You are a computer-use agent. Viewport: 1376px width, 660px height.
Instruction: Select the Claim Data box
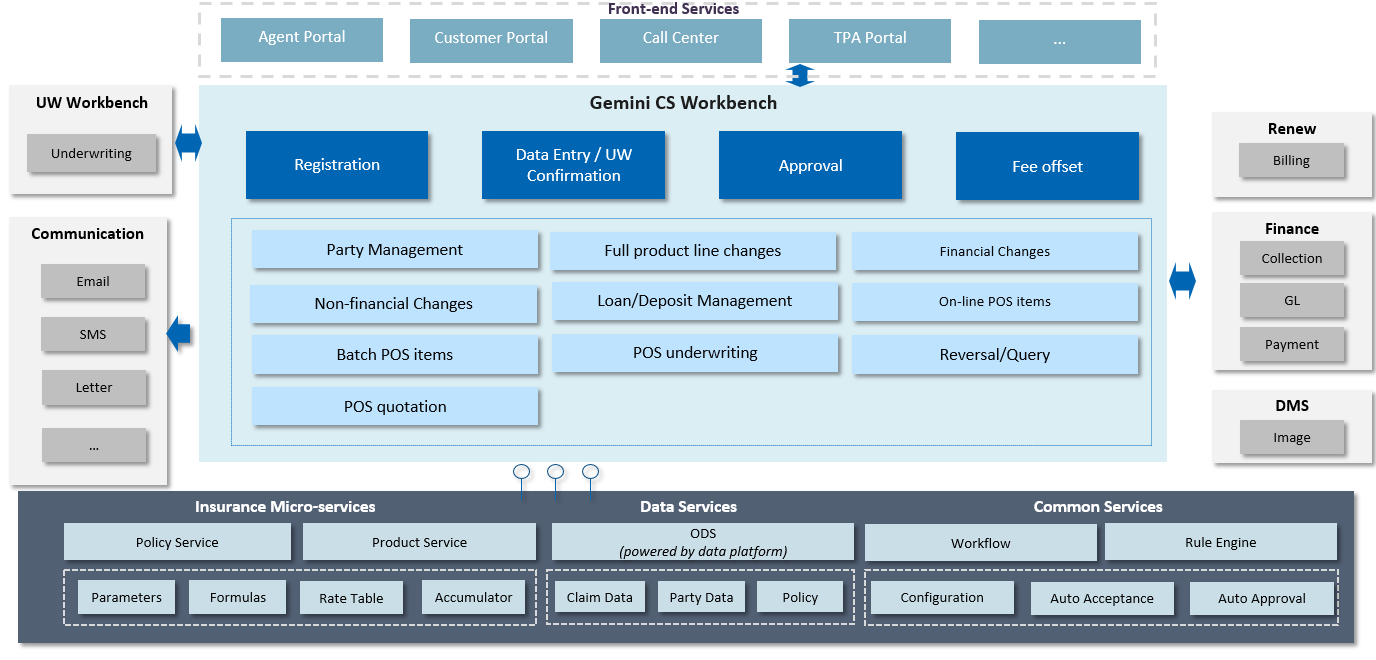coord(600,598)
